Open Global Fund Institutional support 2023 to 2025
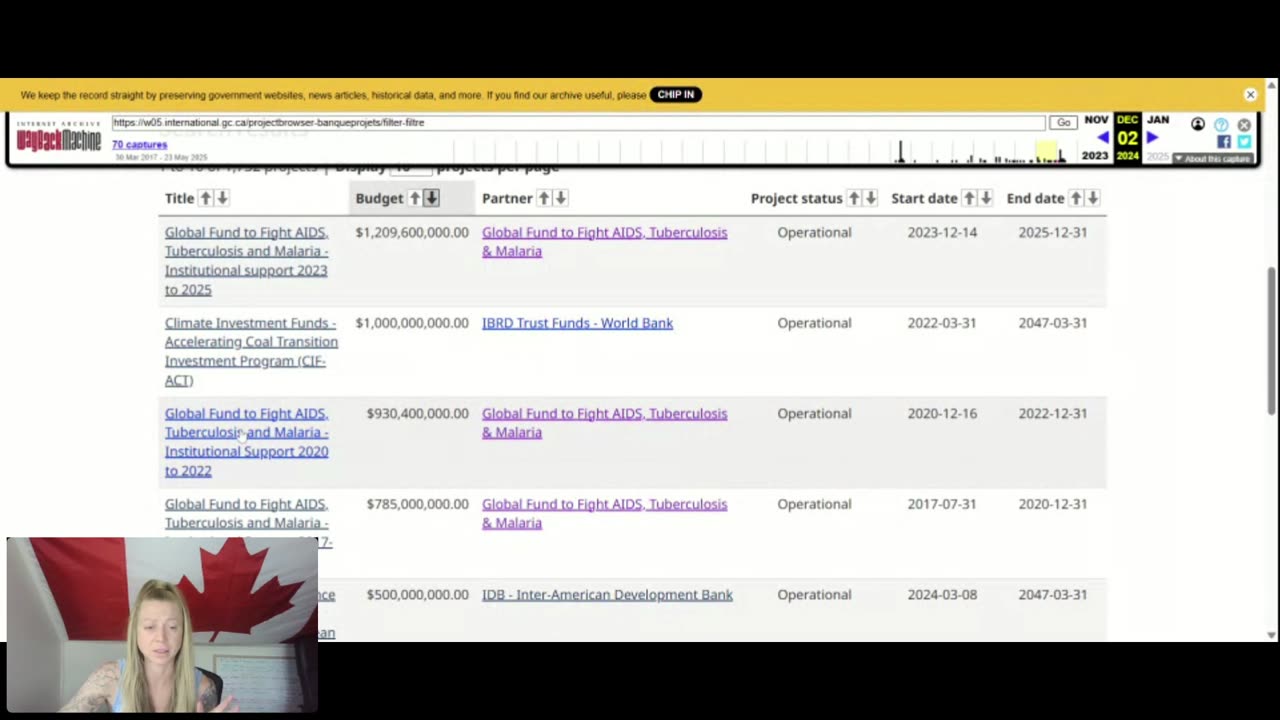Viewport: 1280px width, 720px height. [246, 260]
